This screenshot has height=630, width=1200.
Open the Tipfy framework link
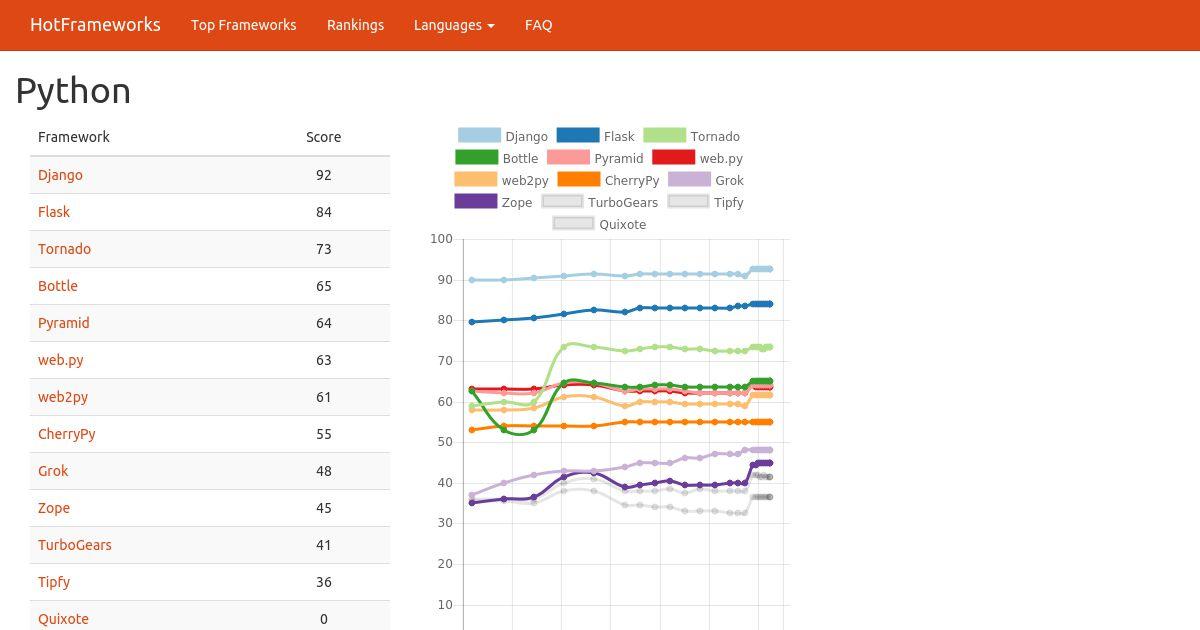(x=54, y=582)
